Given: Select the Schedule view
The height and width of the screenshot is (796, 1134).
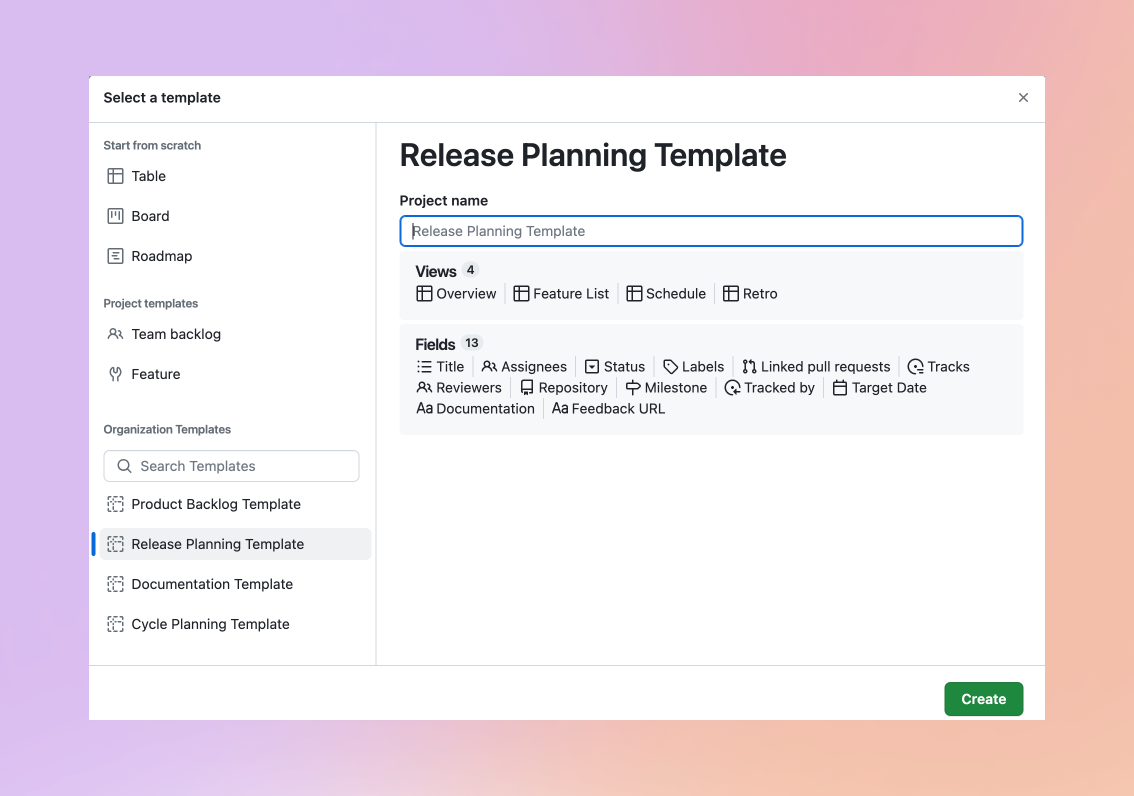Looking at the screenshot, I should tap(666, 293).
